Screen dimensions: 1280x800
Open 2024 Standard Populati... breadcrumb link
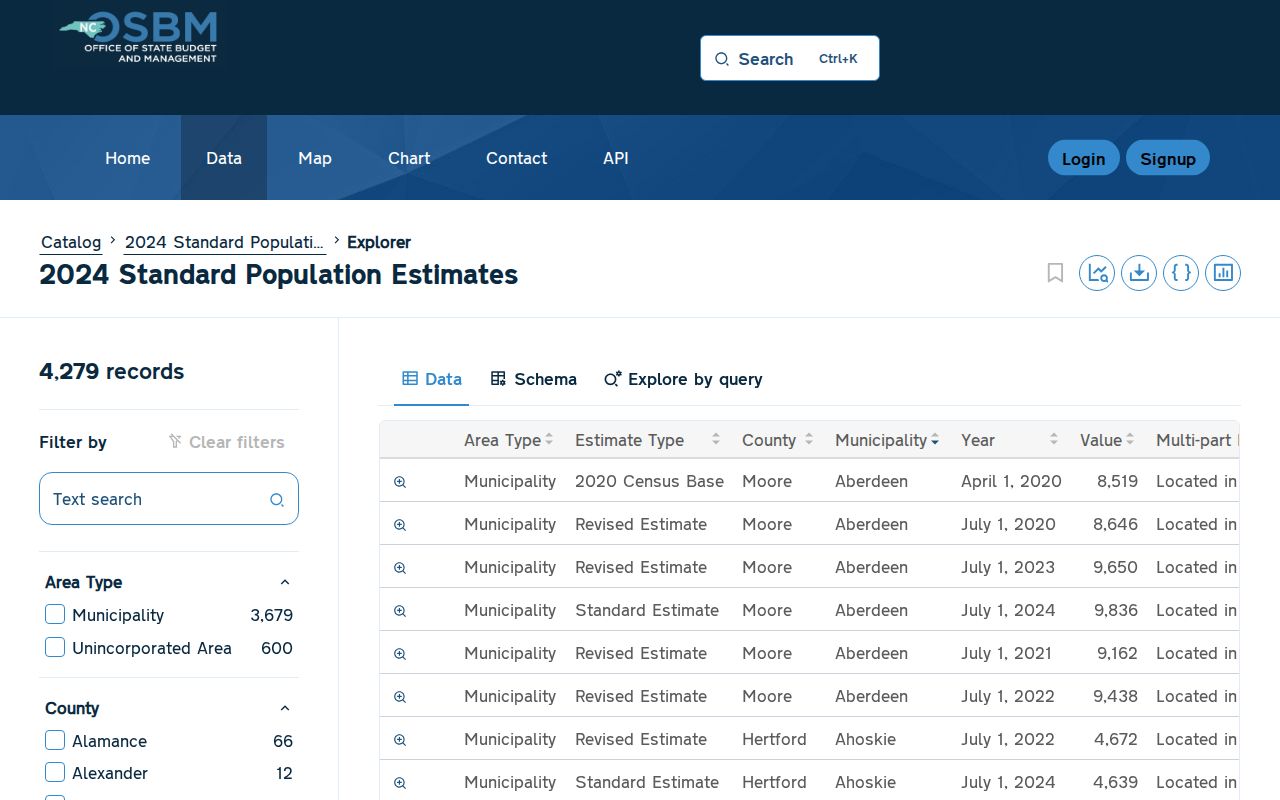(x=224, y=242)
